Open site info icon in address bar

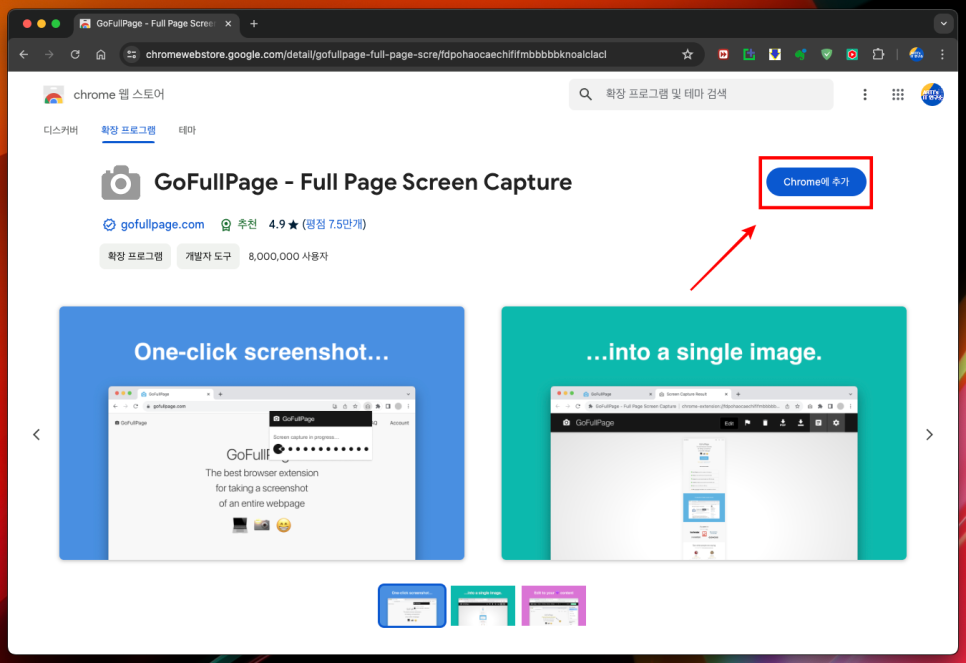point(132,54)
